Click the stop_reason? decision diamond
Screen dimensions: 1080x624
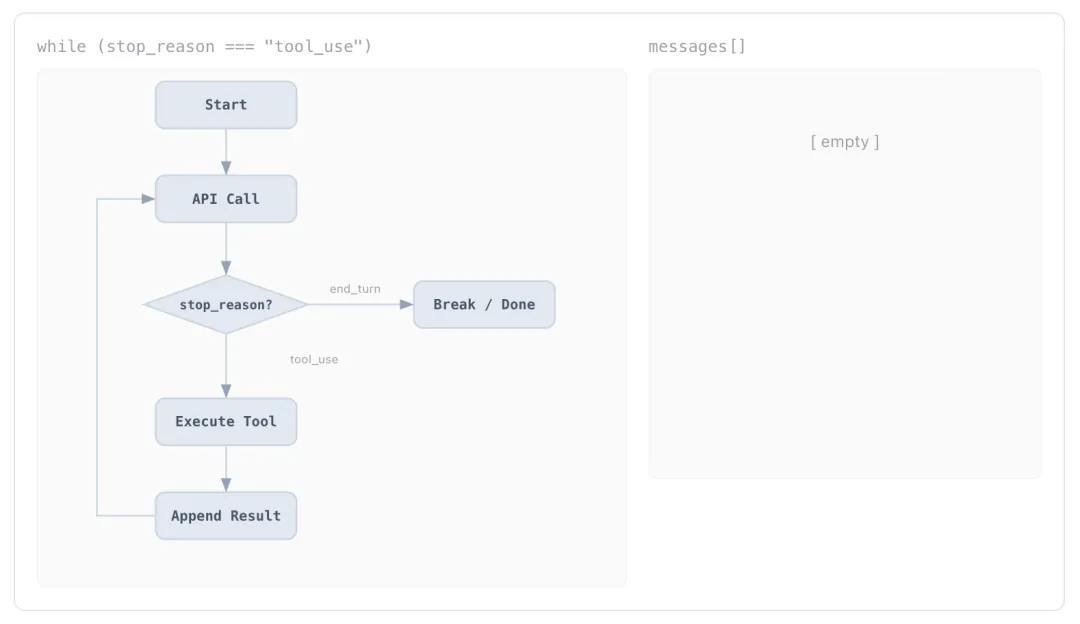click(x=226, y=304)
